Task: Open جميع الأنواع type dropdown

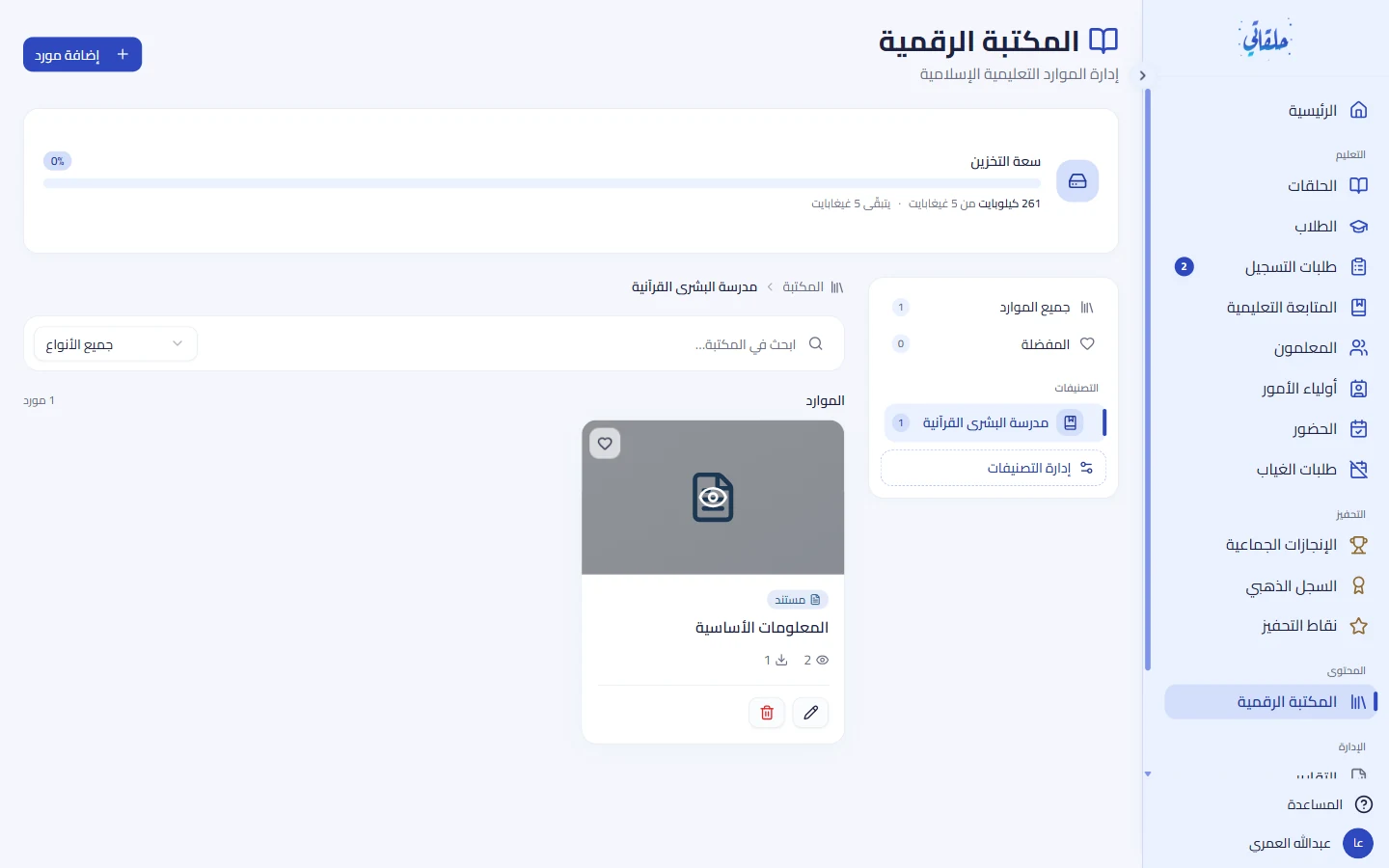Action: coord(116,344)
